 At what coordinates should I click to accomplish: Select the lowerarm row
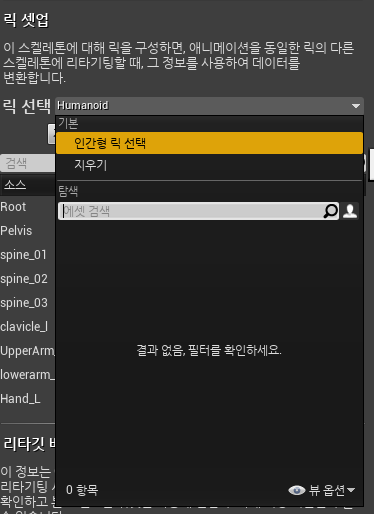click(27, 375)
